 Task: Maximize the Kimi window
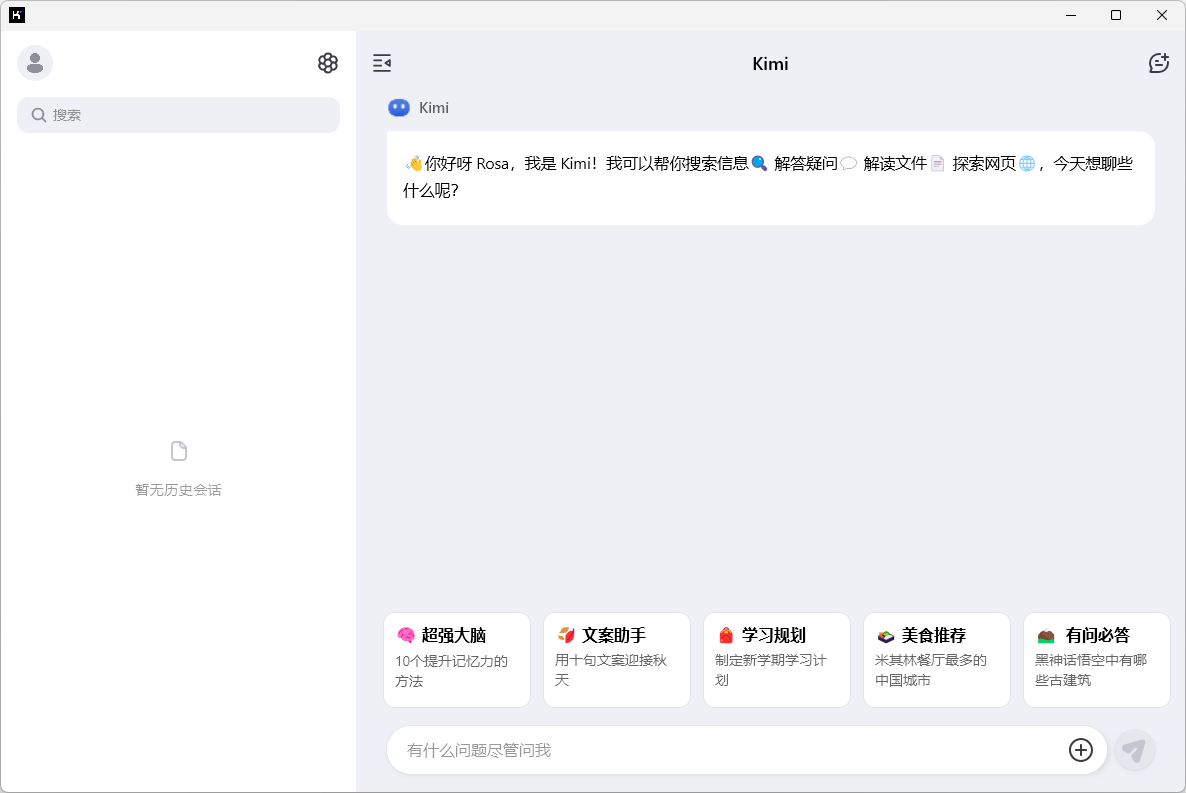tap(1116, 15)
